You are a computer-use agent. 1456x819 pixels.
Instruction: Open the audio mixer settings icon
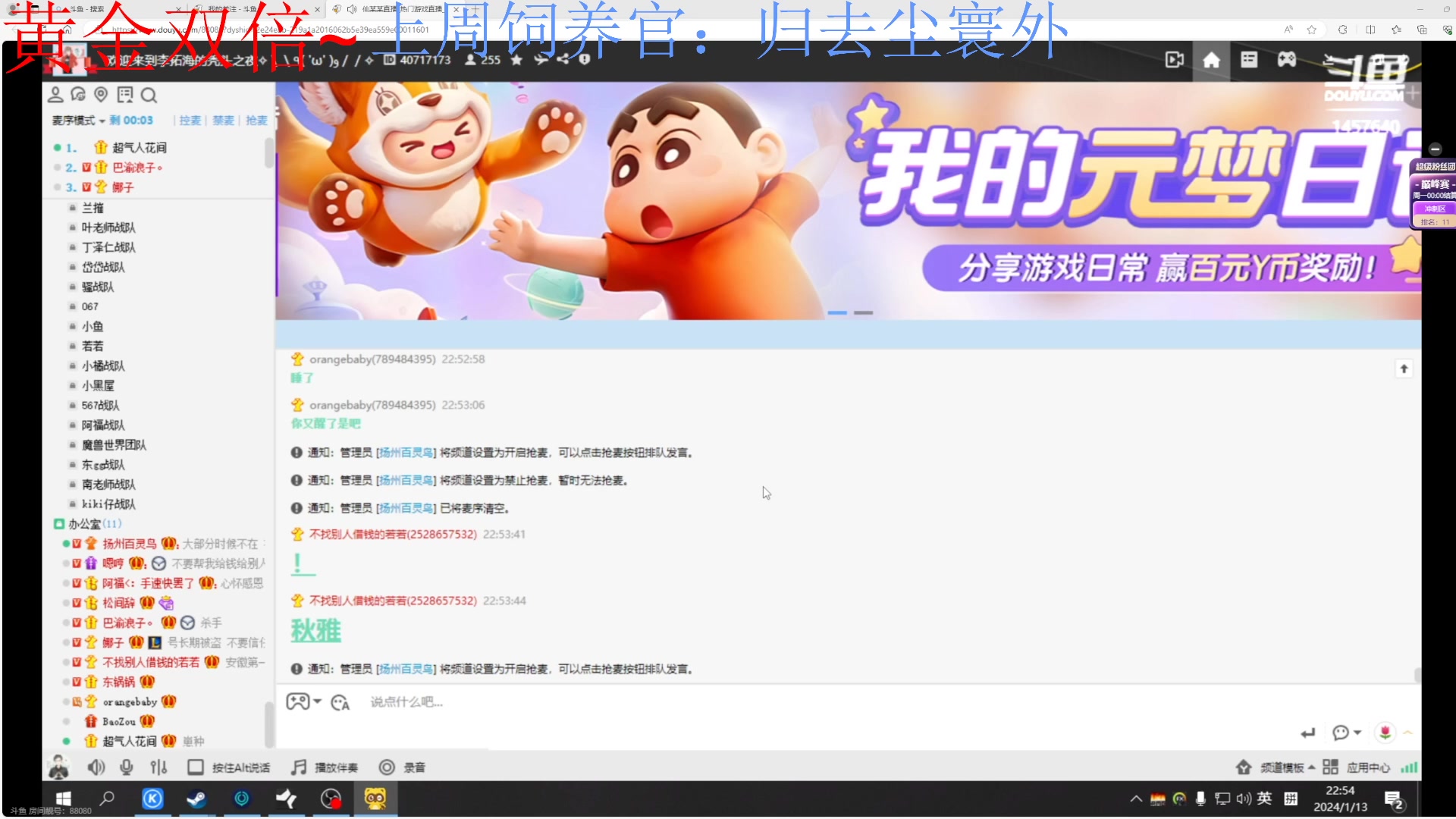pos(158,767)
